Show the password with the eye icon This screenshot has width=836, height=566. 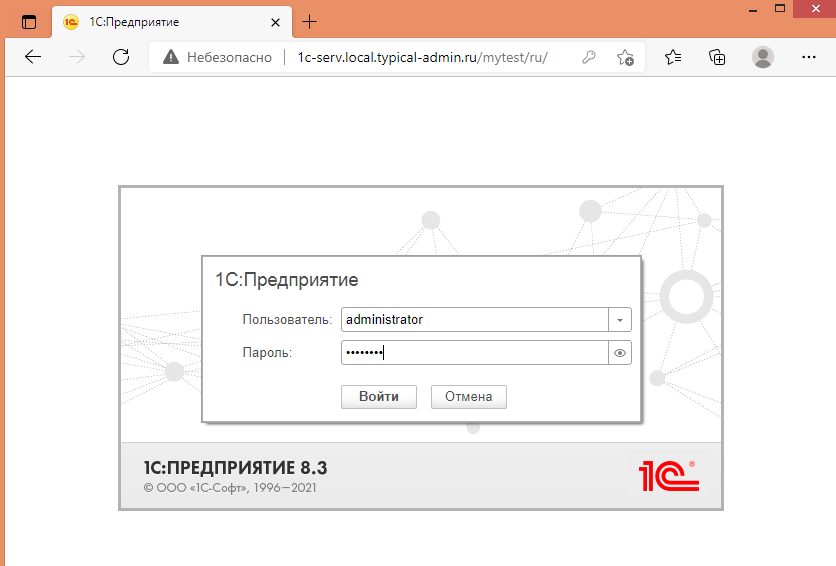(620, 353)
